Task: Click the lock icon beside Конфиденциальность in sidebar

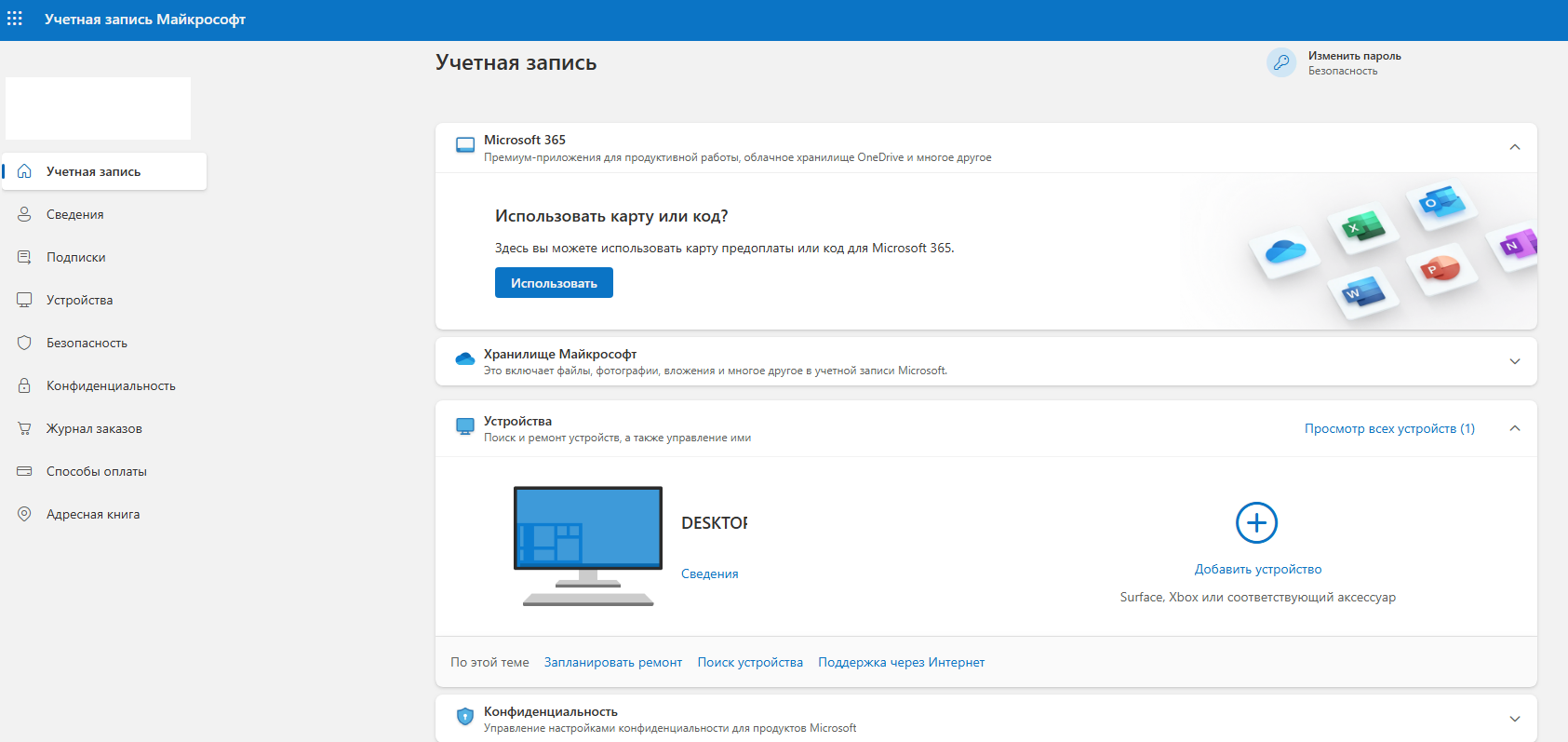Action: [25, 385]
